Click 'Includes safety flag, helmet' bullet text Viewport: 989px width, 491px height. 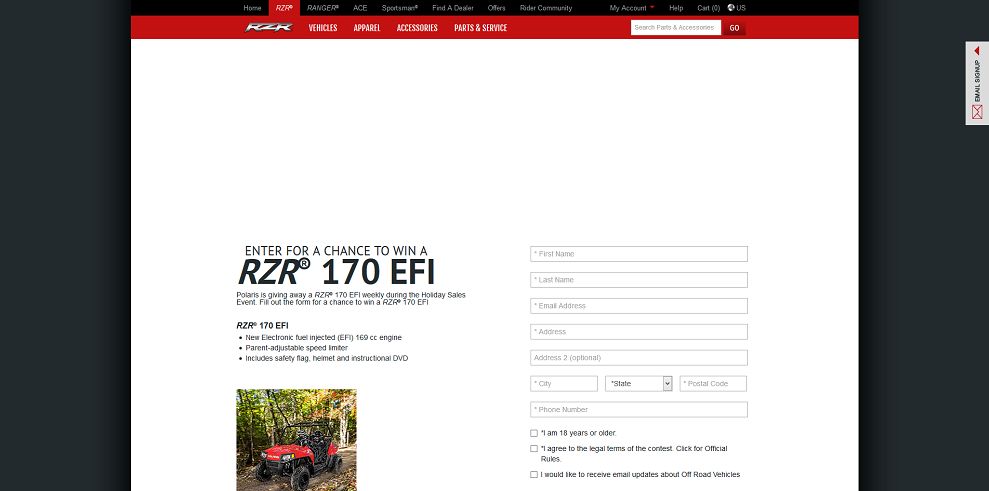tap(327, 358)
